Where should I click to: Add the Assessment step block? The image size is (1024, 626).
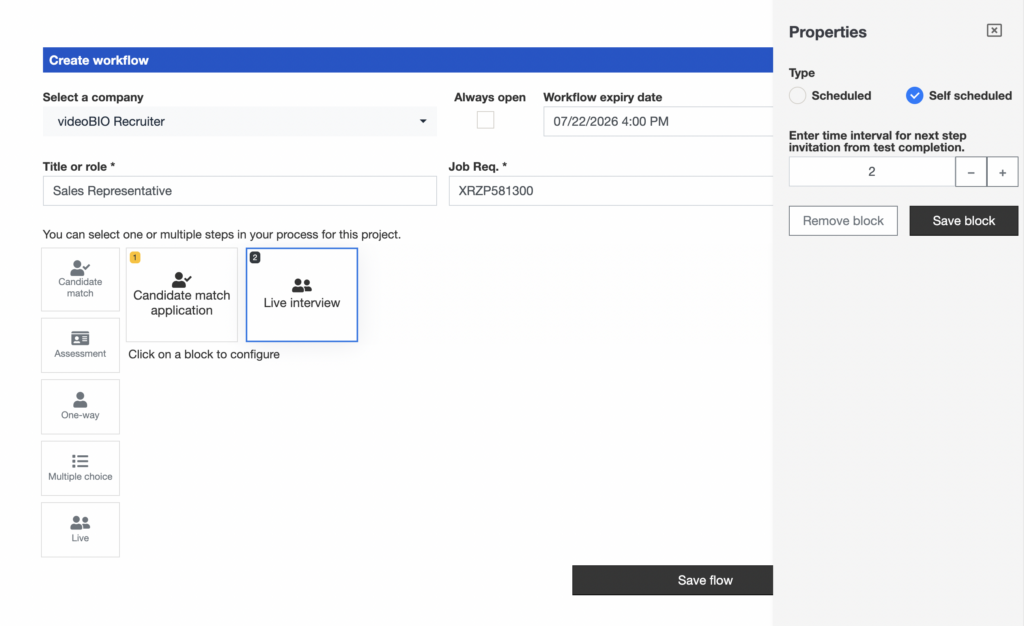coord(80,345)
